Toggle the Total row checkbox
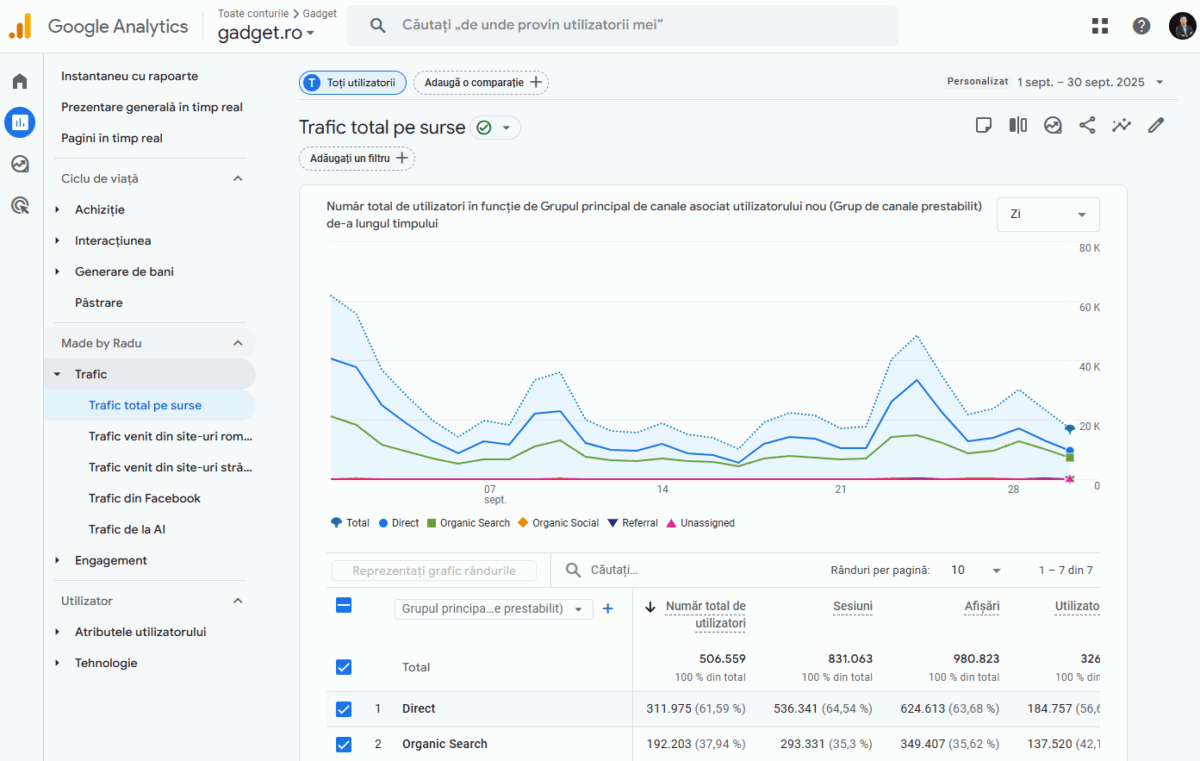Viewport: 1200px width, 761px height. pos(344,667)
